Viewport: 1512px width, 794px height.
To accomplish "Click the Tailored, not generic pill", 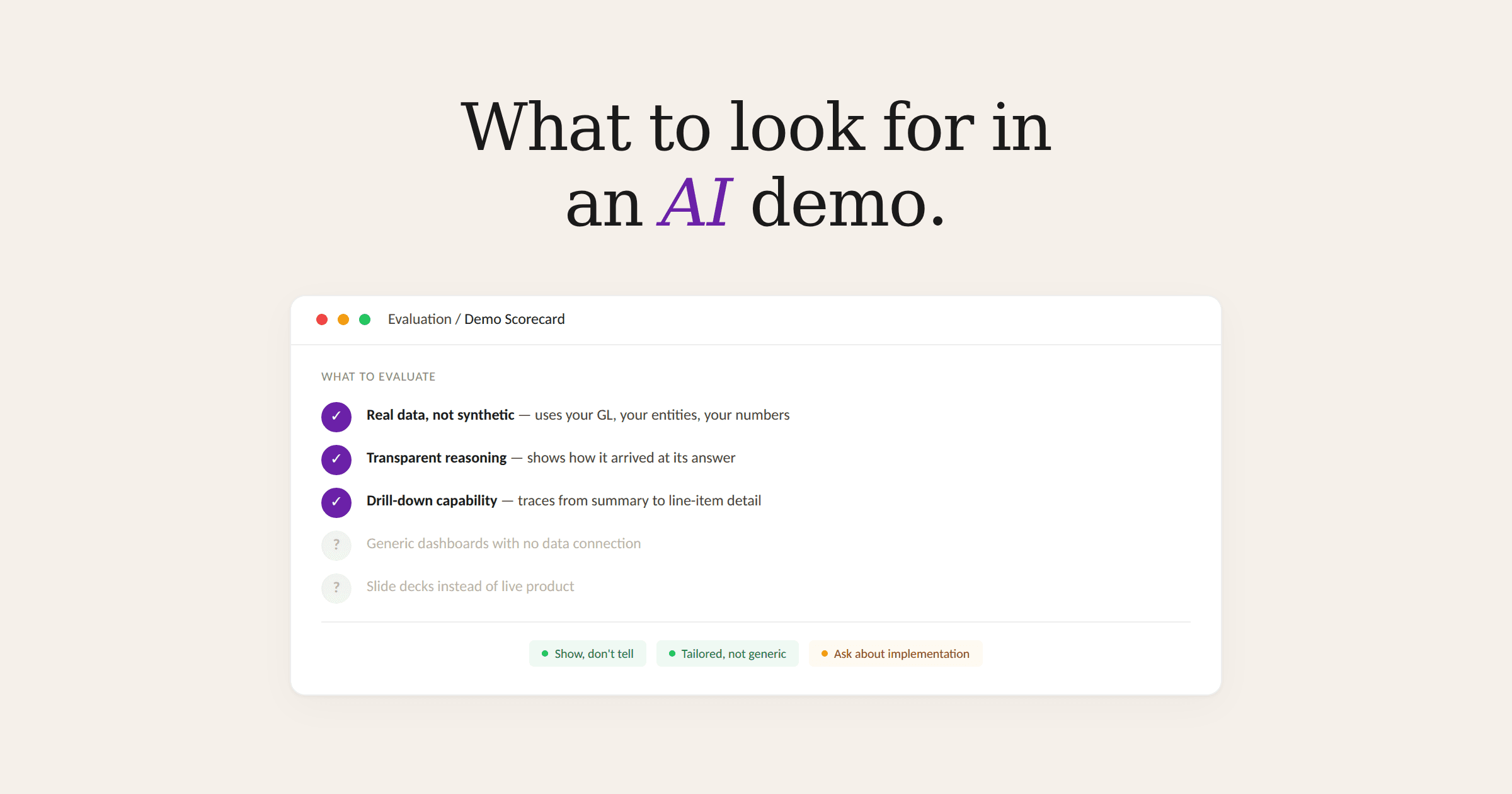I will (727, 653).
